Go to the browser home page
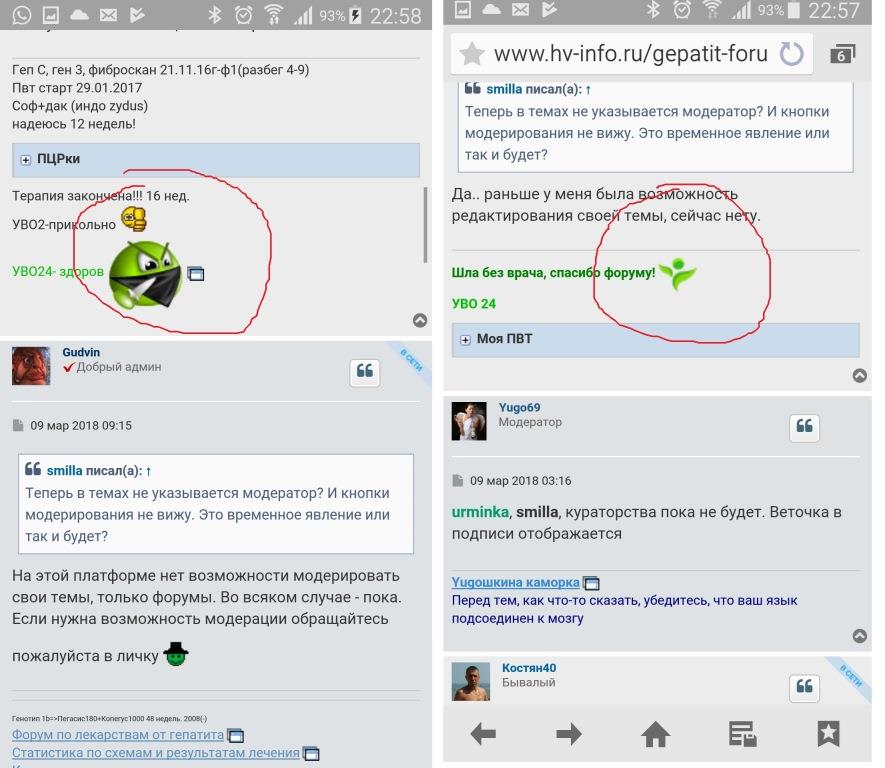 (x=656, y=735)
